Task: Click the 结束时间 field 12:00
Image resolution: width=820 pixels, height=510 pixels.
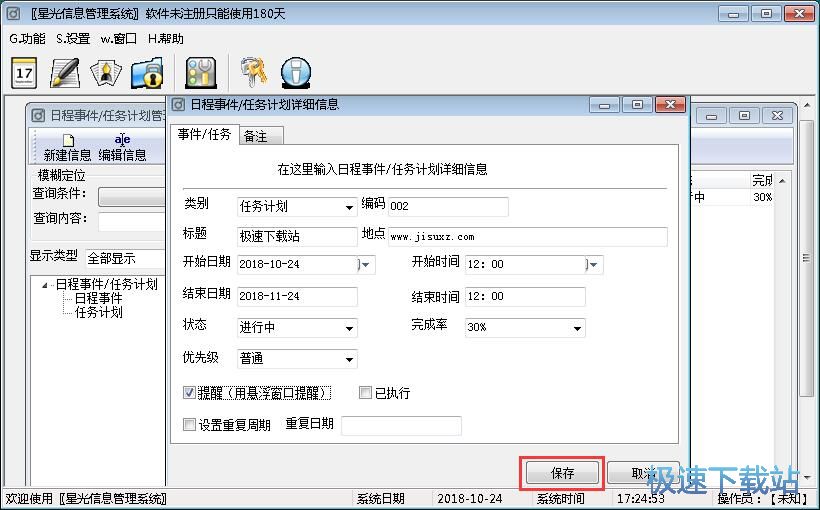Action: pos(525,297)
